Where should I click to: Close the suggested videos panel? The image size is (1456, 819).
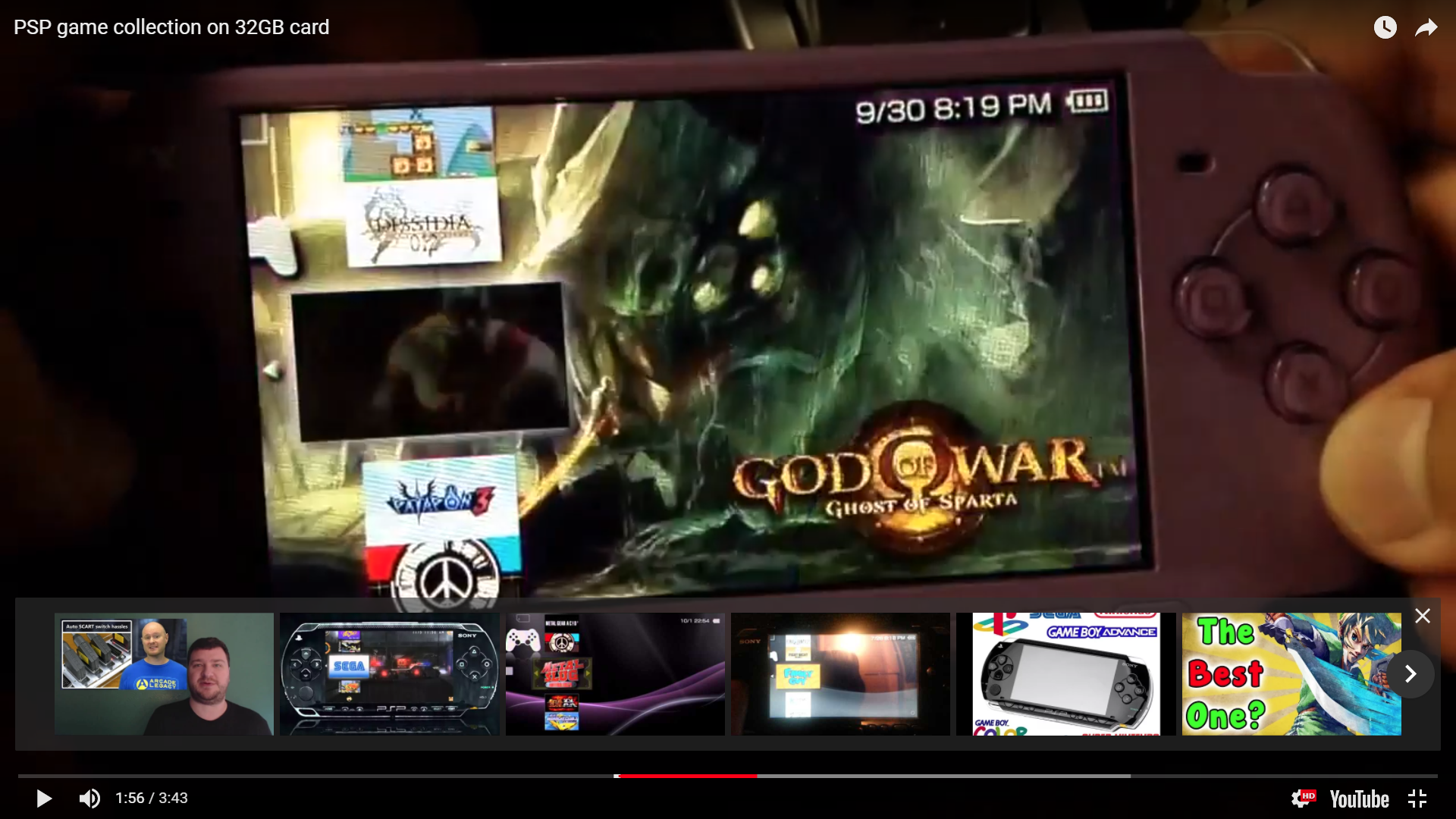pos(1423,616)
